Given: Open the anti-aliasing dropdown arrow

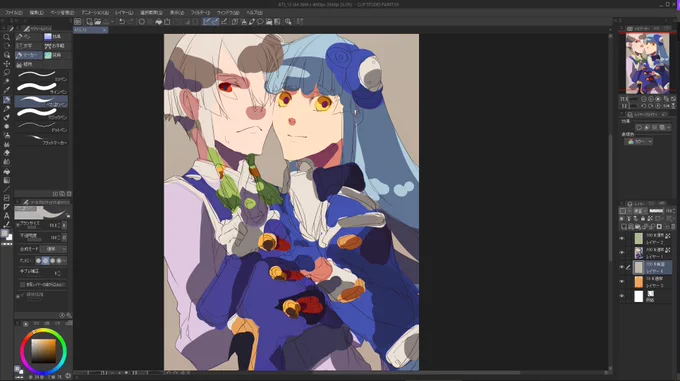Looking at the screenshot, I should pos(65,261).
